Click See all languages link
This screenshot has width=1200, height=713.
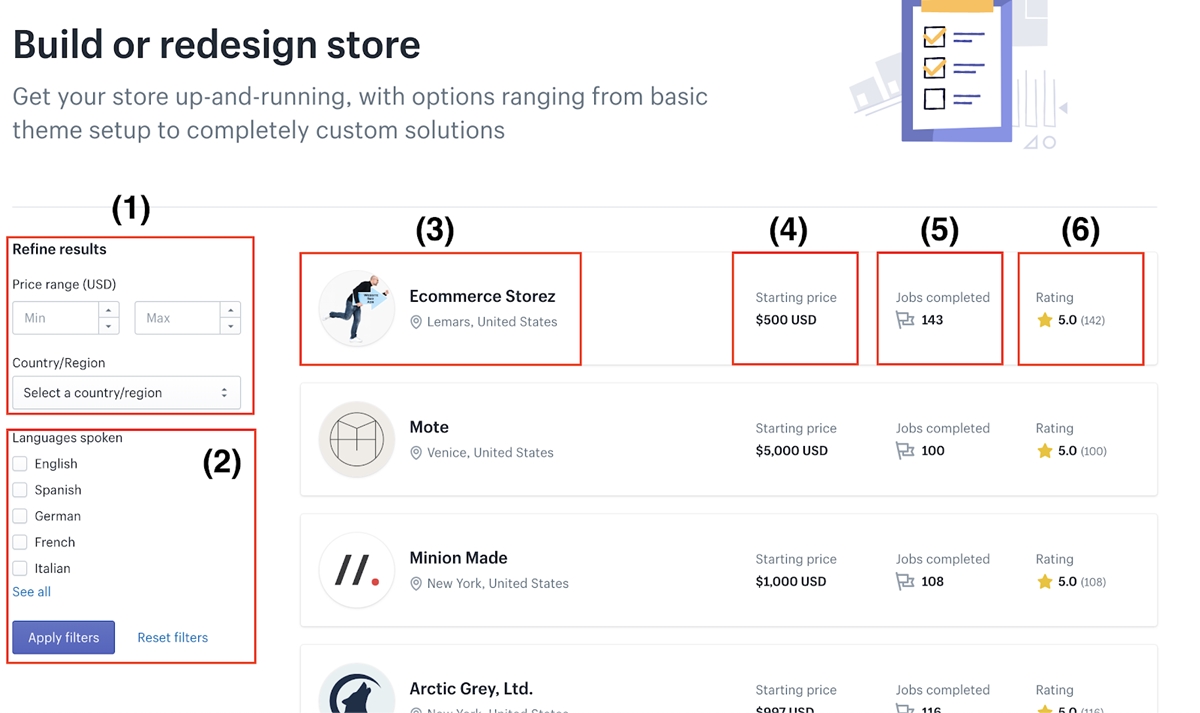point(31,592)
